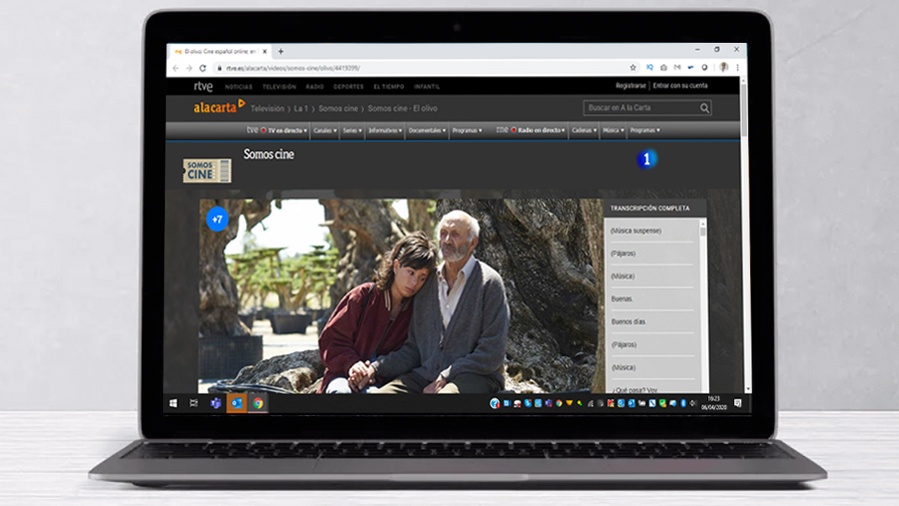Close the El olivo browser tab
The width and height of the screenshot is (899, 506).
tap(265, 52)
